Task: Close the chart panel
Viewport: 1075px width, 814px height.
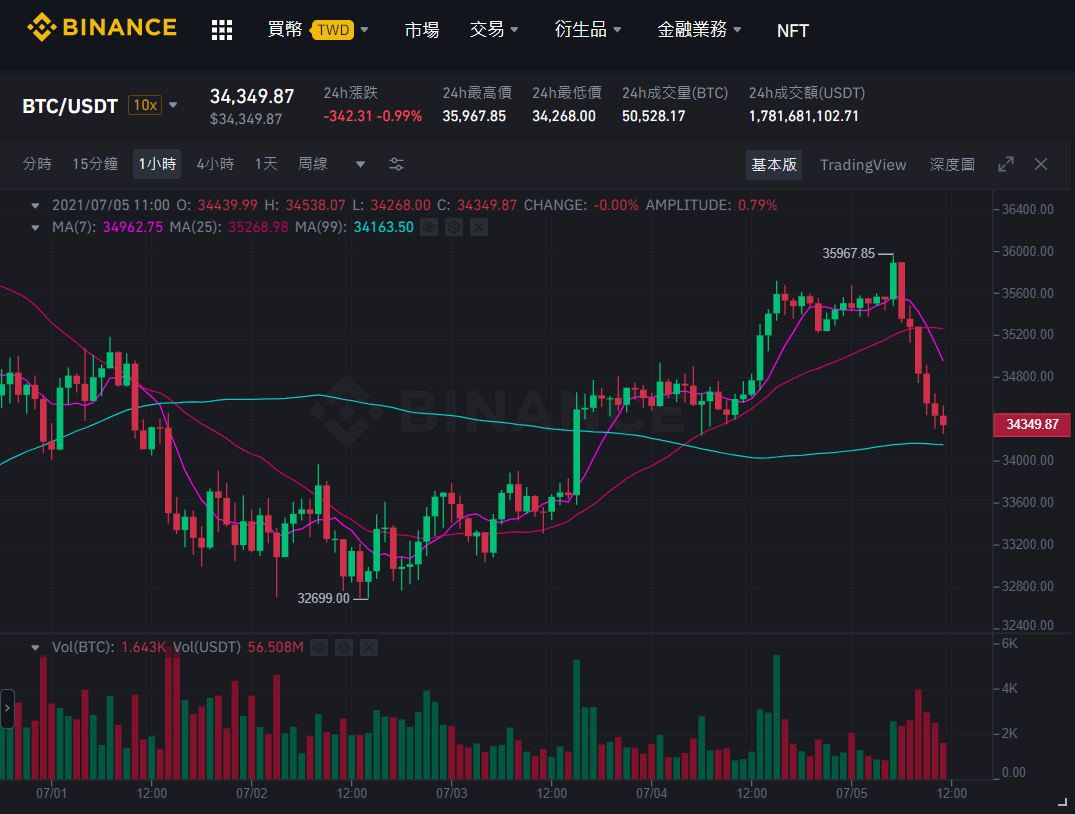Action: (1041, 164)
